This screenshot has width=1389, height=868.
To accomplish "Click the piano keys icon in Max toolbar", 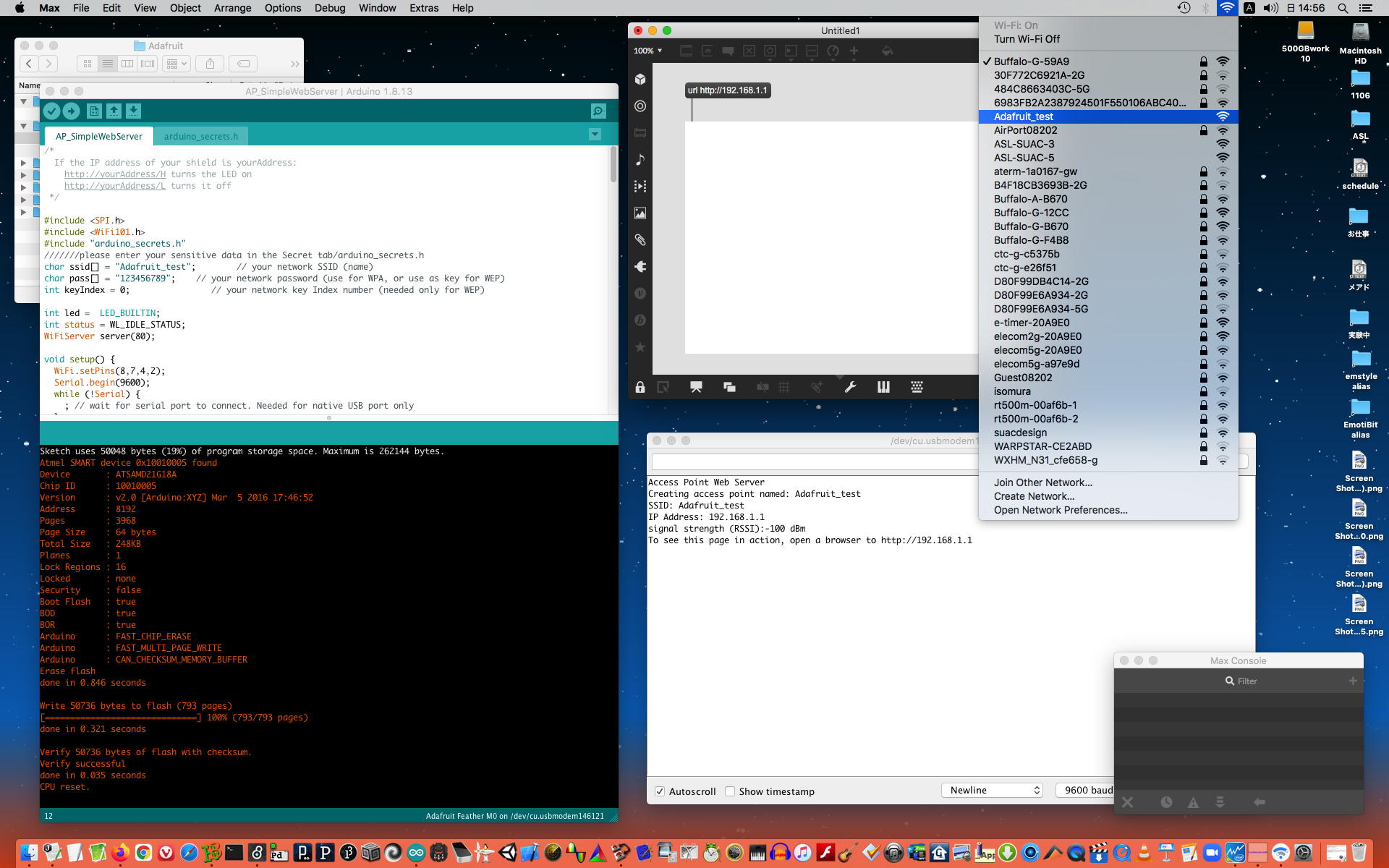I will tap(883, 387).
